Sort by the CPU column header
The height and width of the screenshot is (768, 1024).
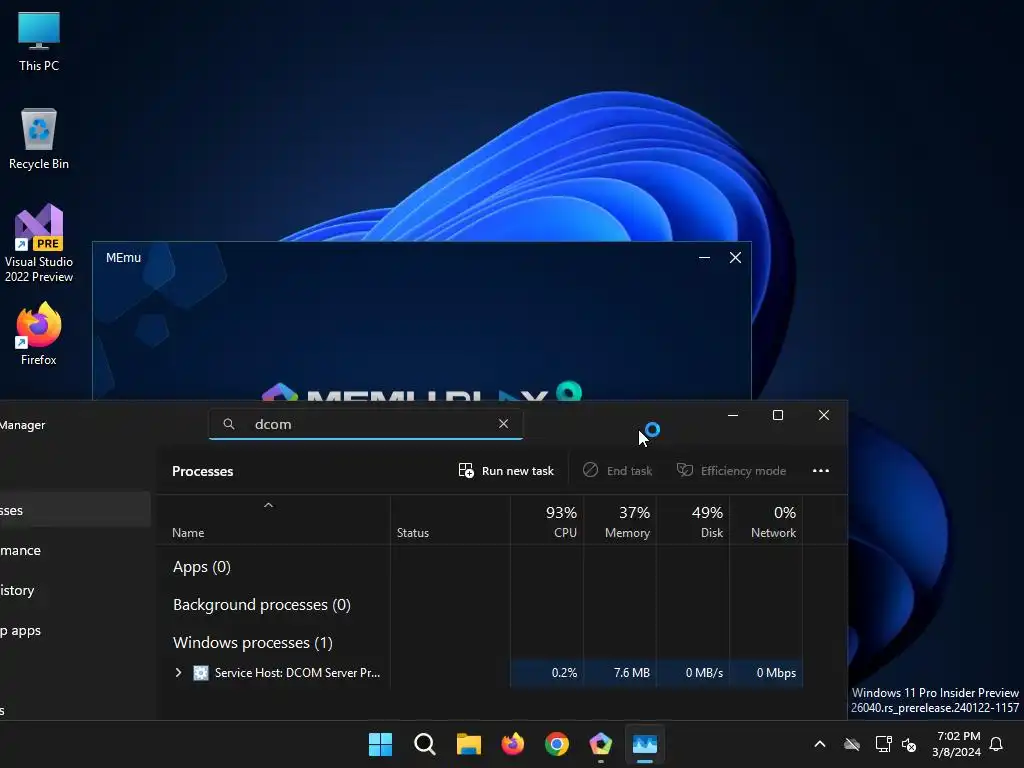547,521
